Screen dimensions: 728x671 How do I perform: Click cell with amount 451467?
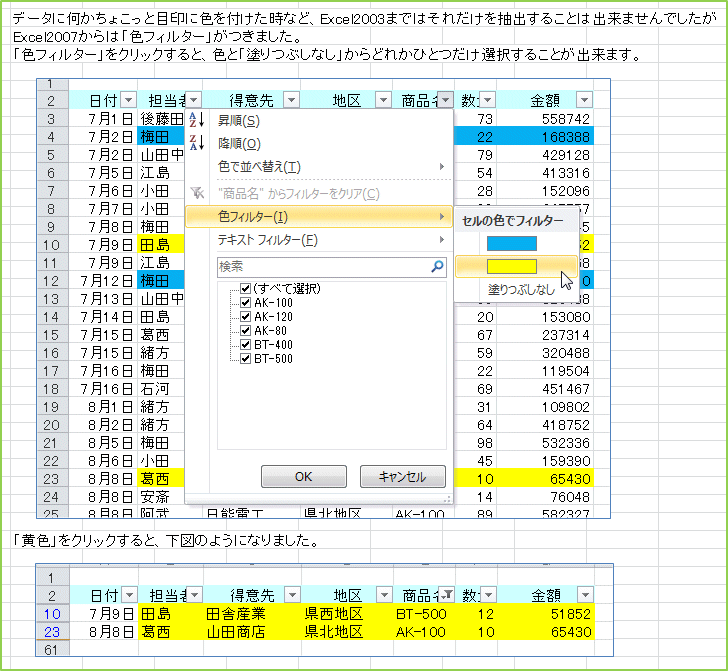pyautogui.click(x=545, y=389)
